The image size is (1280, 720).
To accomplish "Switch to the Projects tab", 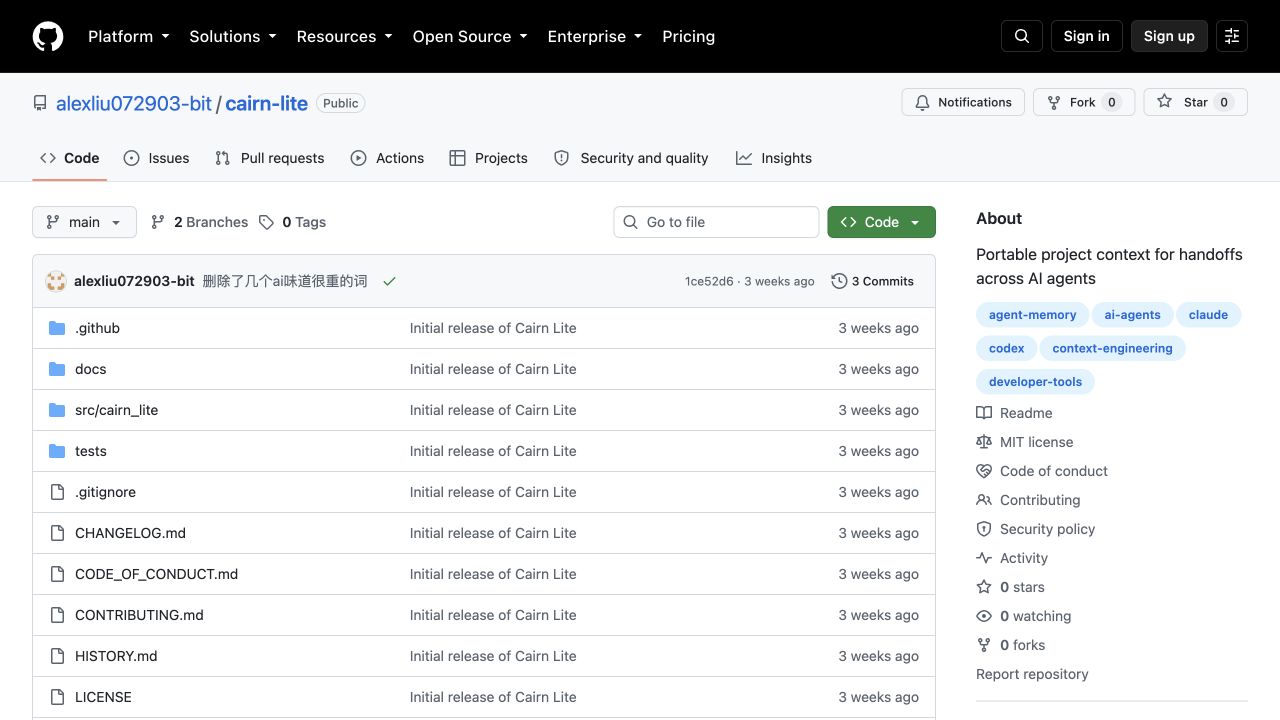I will [489, 158].
